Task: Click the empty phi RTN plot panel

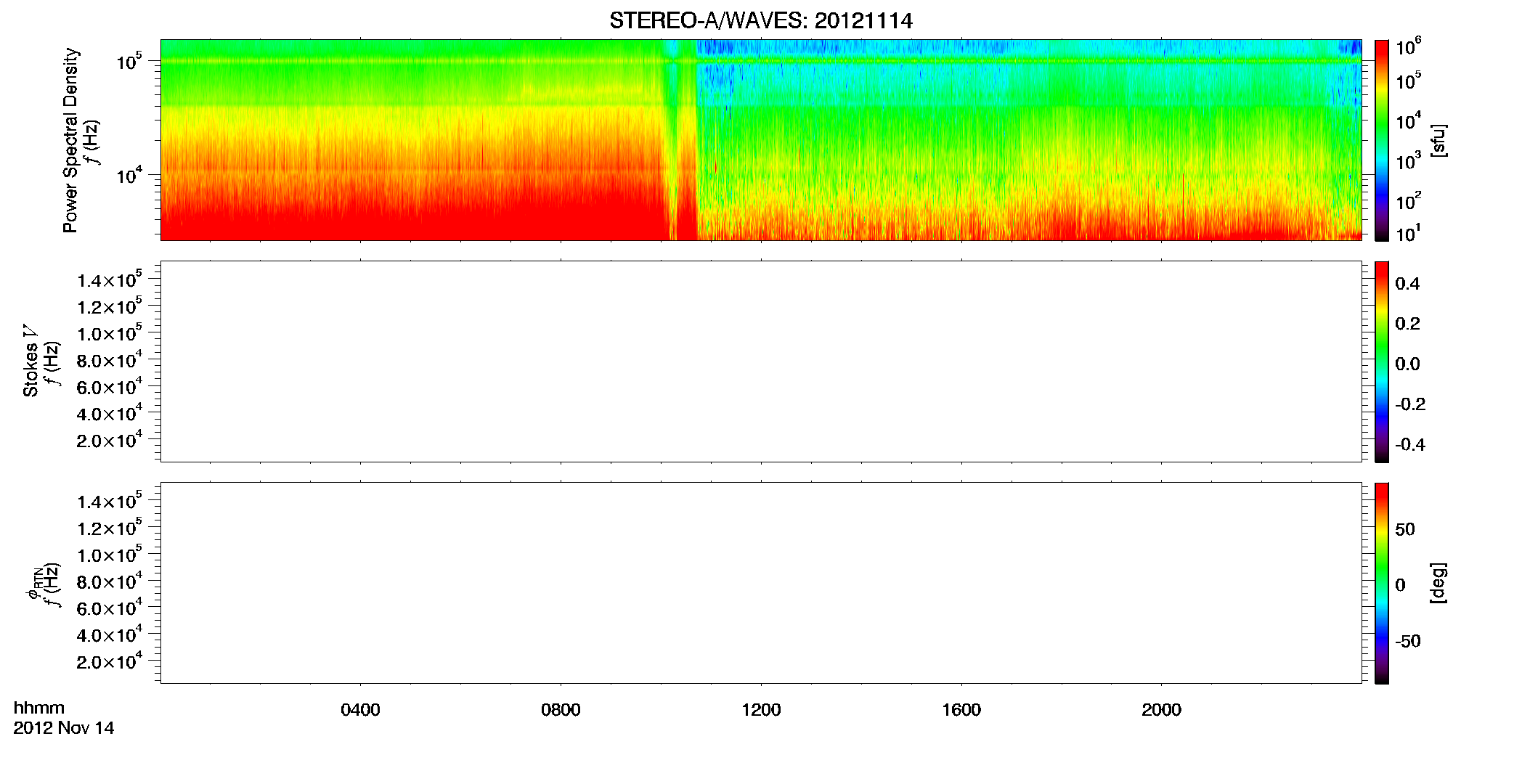Action: click(760, 583)
